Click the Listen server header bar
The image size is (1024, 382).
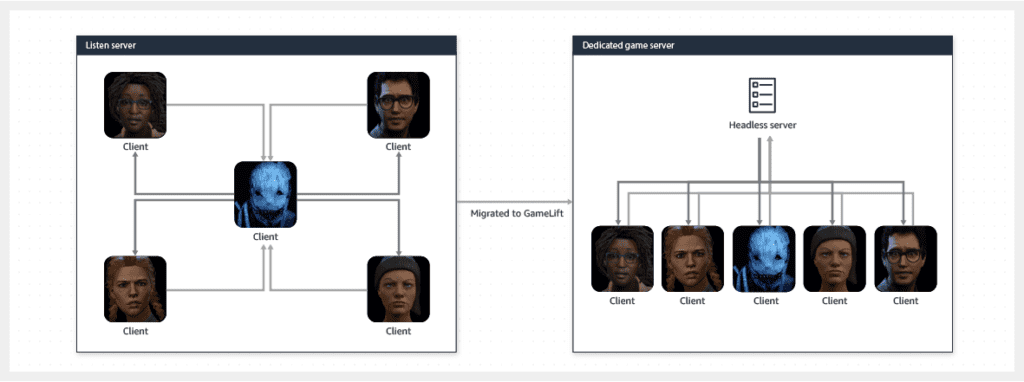click(x=266, y=45)
